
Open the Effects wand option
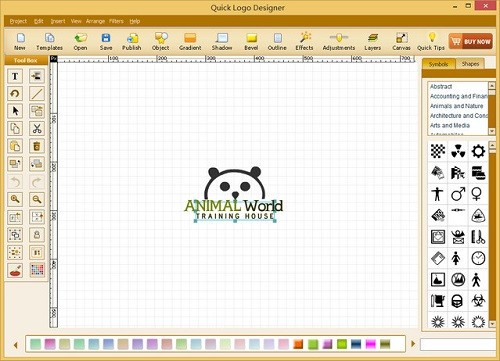click(x=304, y=41)
